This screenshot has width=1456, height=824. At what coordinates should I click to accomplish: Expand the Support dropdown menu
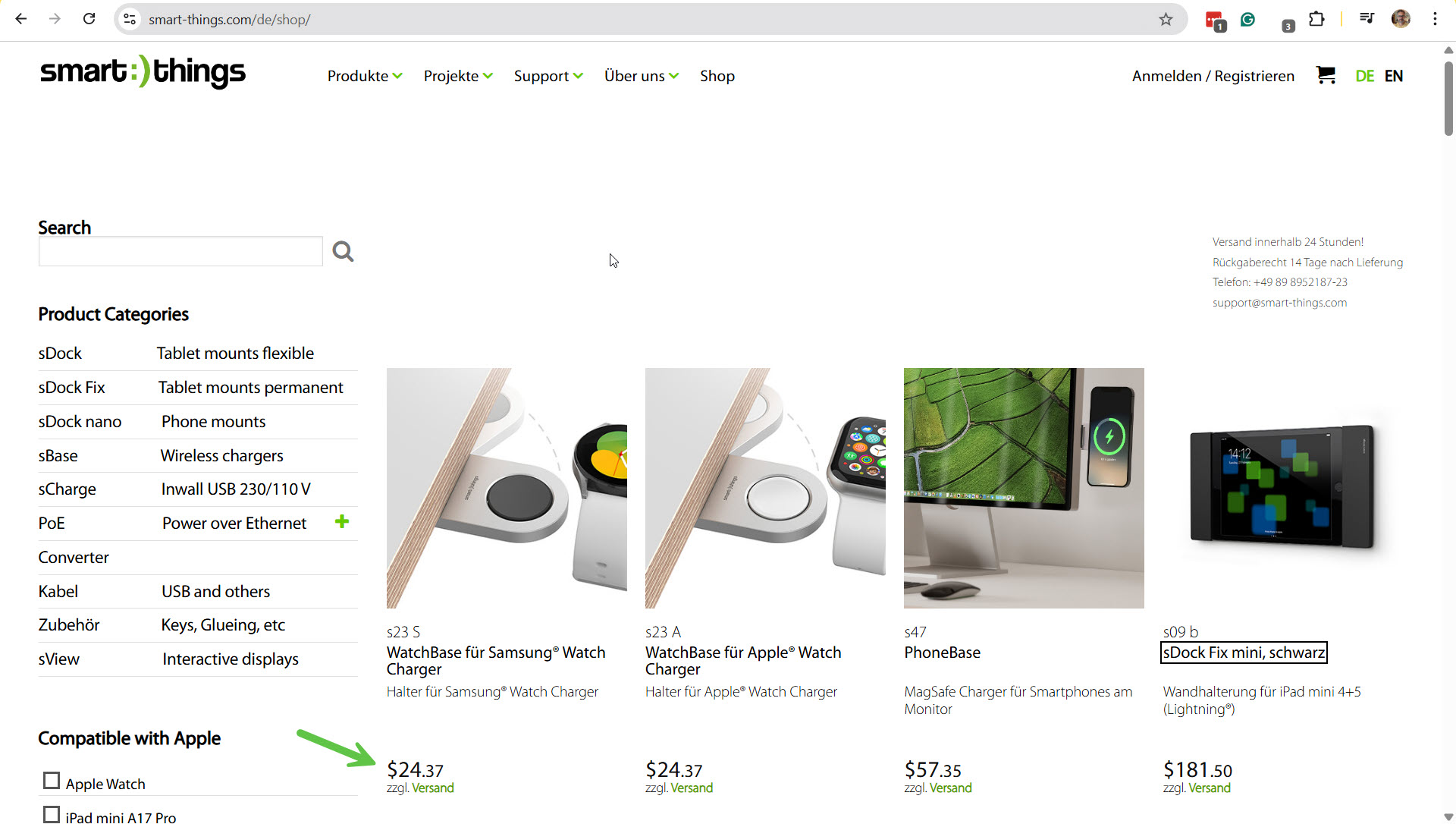pyautogui.click(x=548, y=76)
